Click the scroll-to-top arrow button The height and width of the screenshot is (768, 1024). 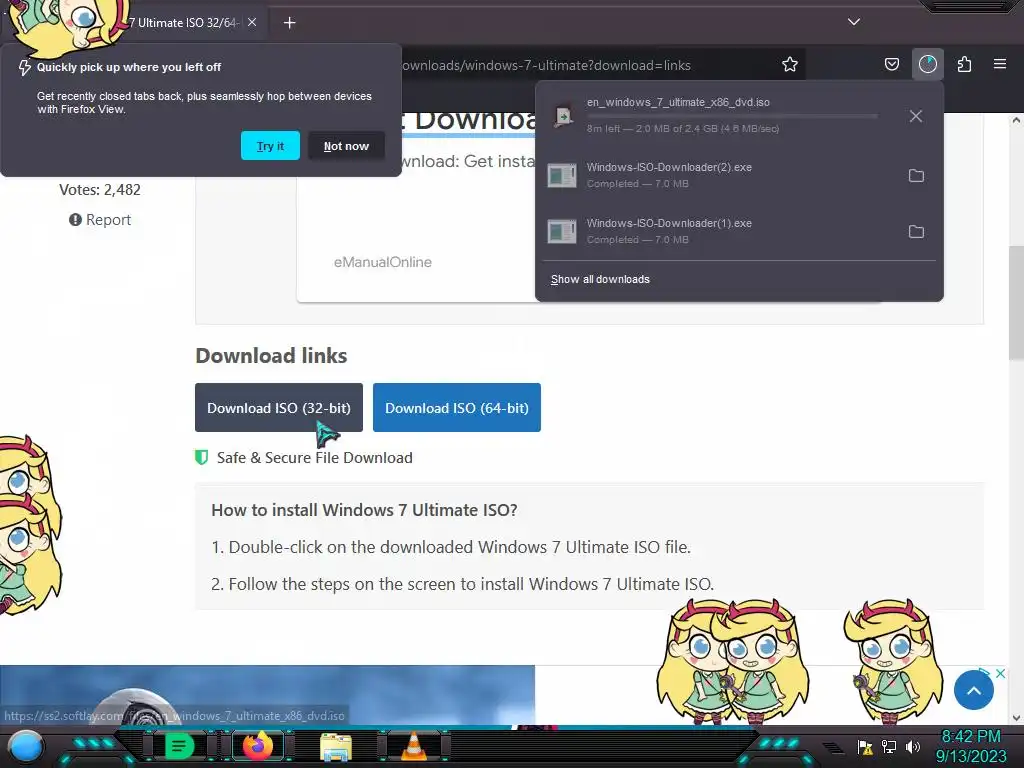[x=974, y=690]
